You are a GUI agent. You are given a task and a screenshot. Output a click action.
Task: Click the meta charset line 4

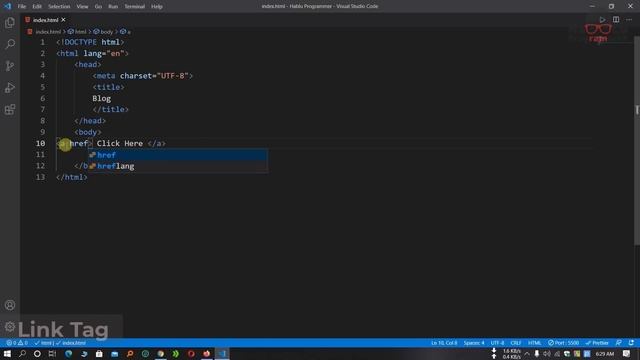142,76
